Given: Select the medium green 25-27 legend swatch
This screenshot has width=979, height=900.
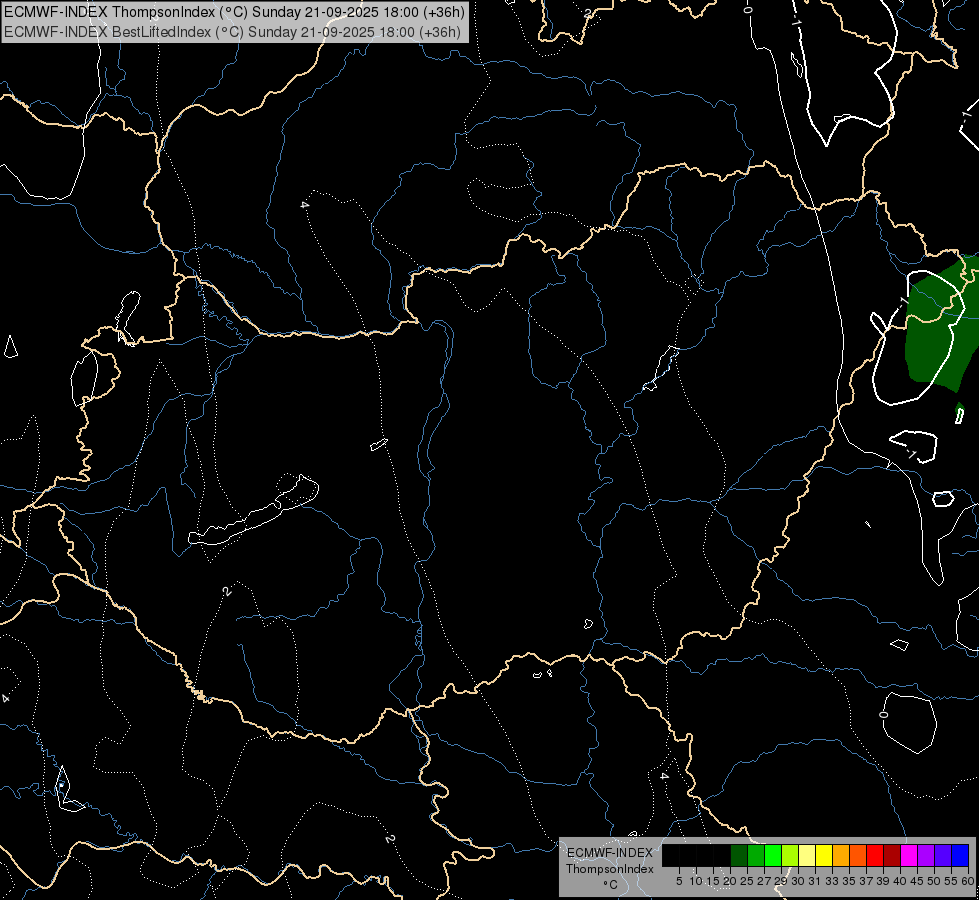Looking at the screenshot, I should [756, 855].
